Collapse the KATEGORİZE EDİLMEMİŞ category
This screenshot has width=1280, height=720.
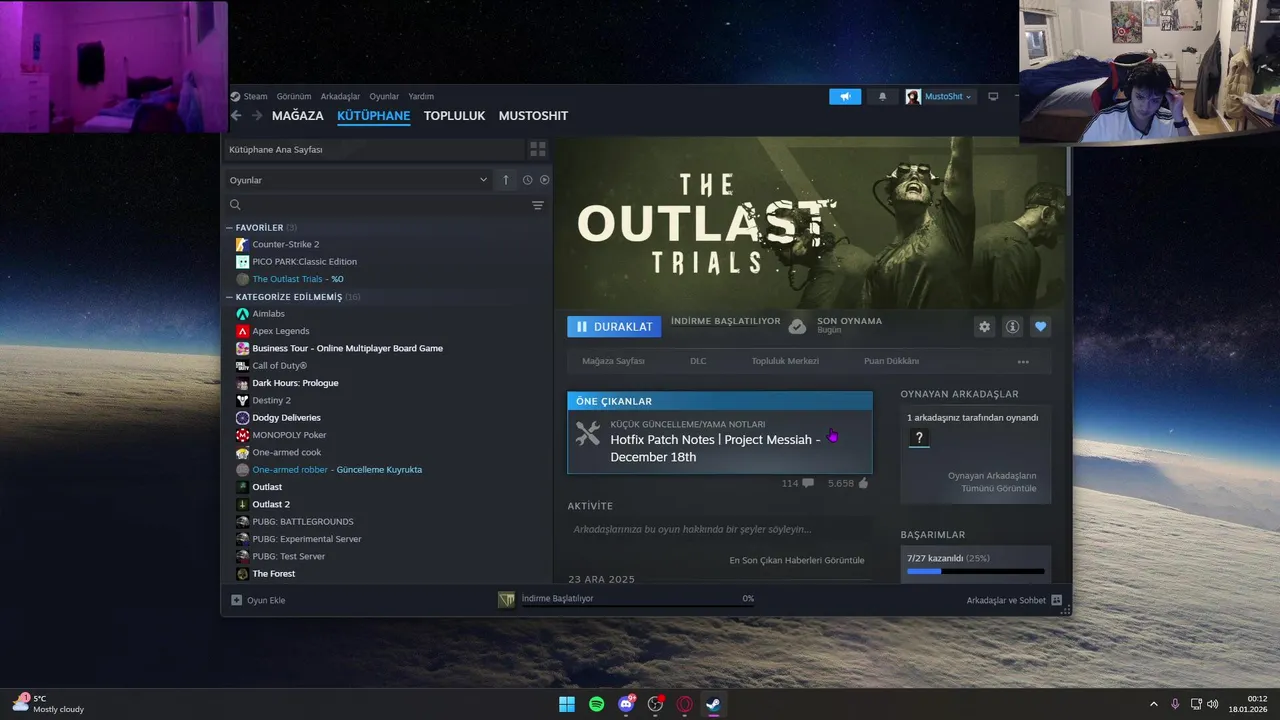tap(229, 297)
